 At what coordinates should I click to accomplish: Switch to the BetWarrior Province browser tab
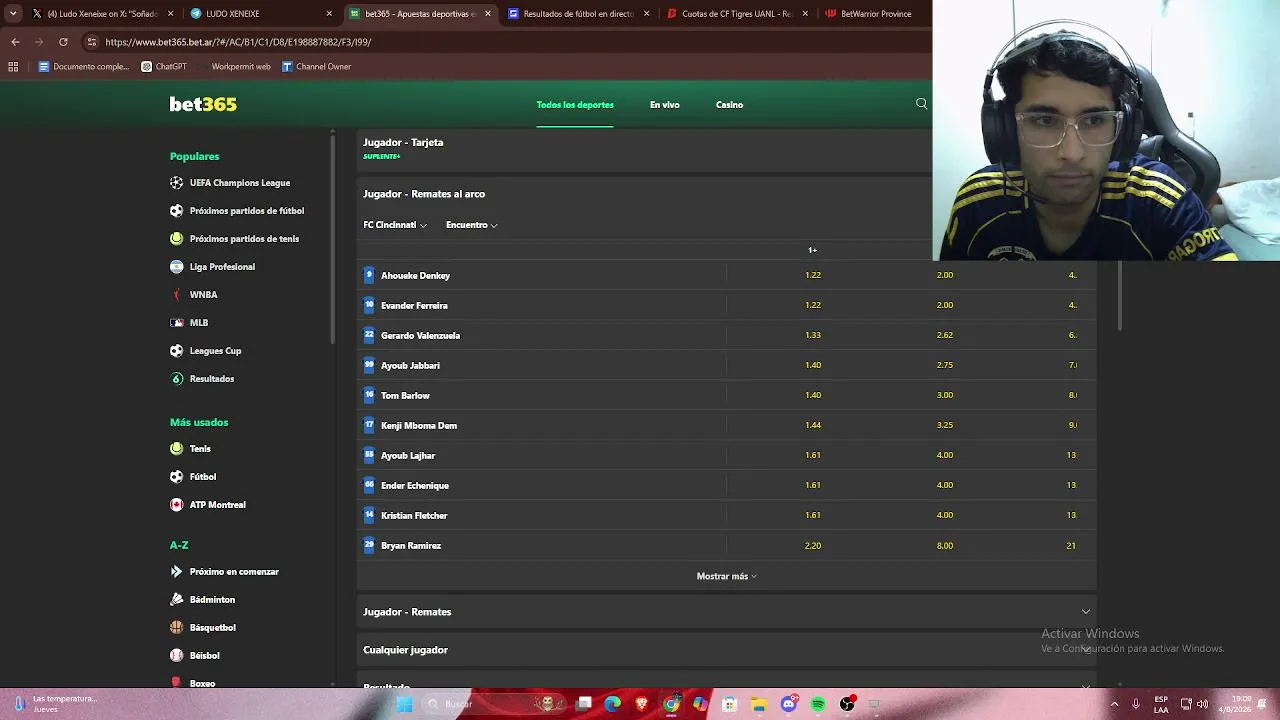[873, 14]
